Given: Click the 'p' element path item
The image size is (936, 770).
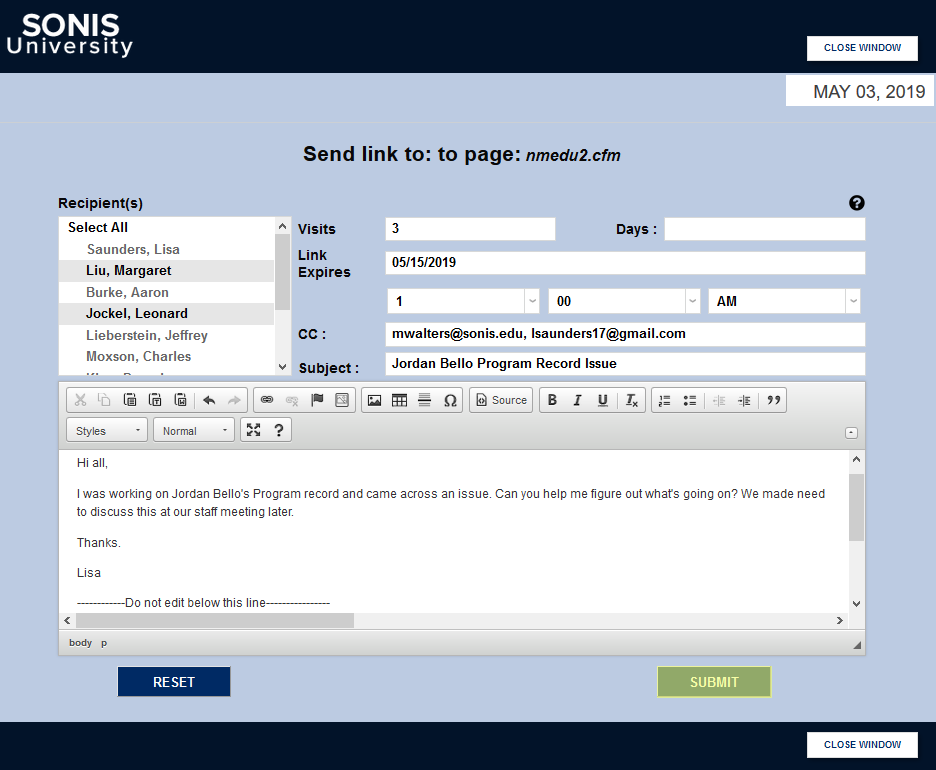Looking at the screenshot, I should (x=104, y=643).
